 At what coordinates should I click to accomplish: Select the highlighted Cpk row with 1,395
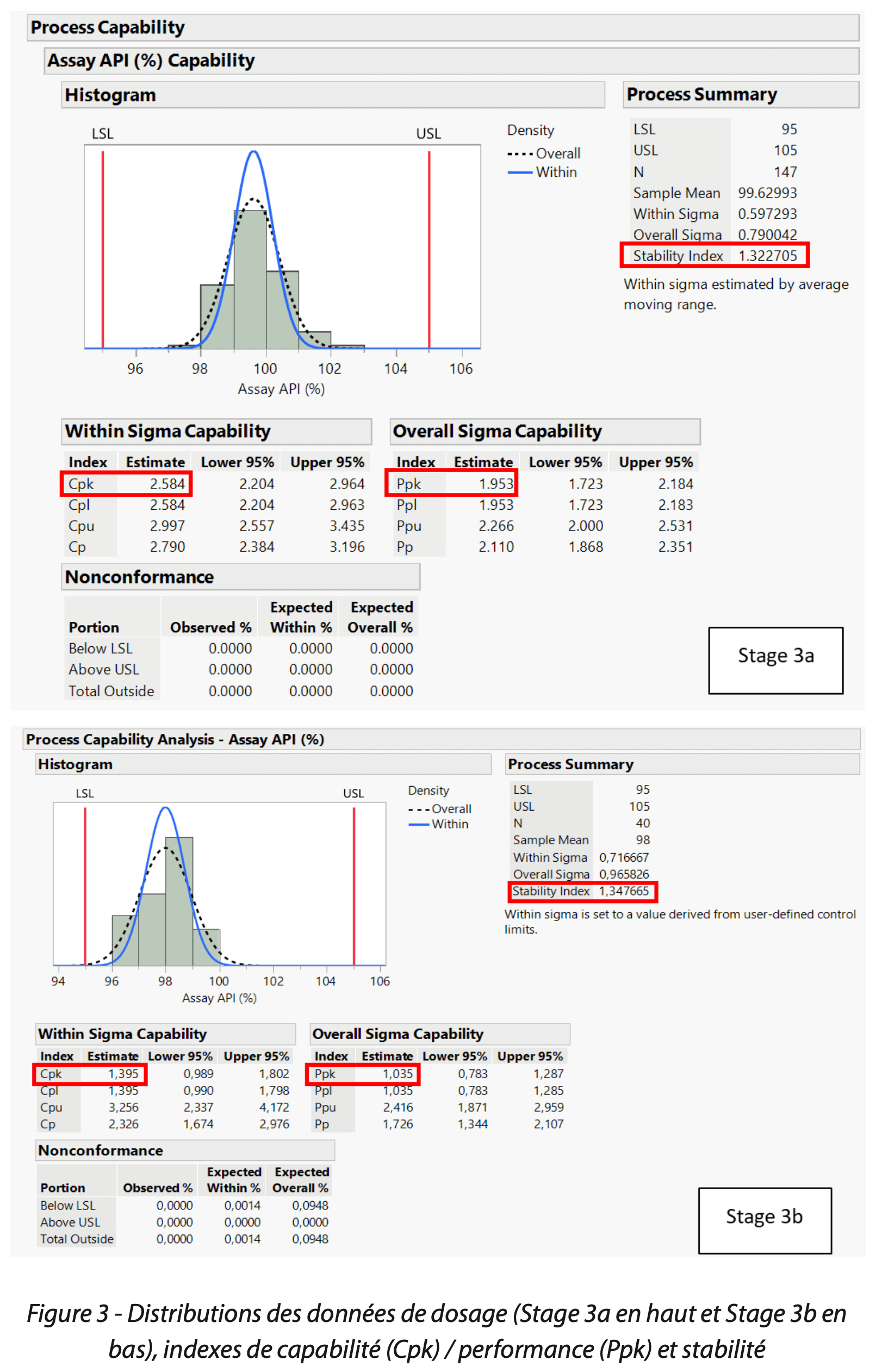(90, 1073)
